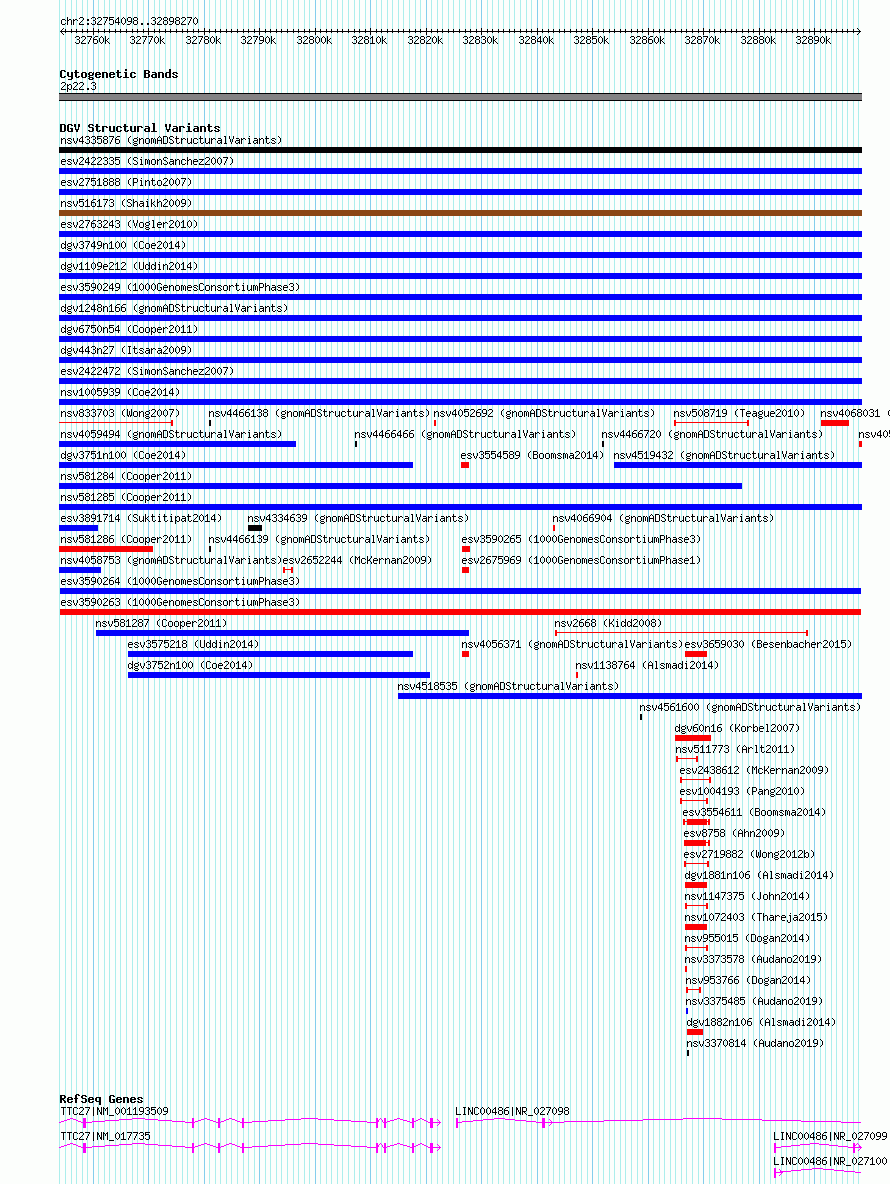Click nsv4466138 gnomADStructuralVariants label
This screenshot has height=1184, width=890.
(x=319, y=414)
